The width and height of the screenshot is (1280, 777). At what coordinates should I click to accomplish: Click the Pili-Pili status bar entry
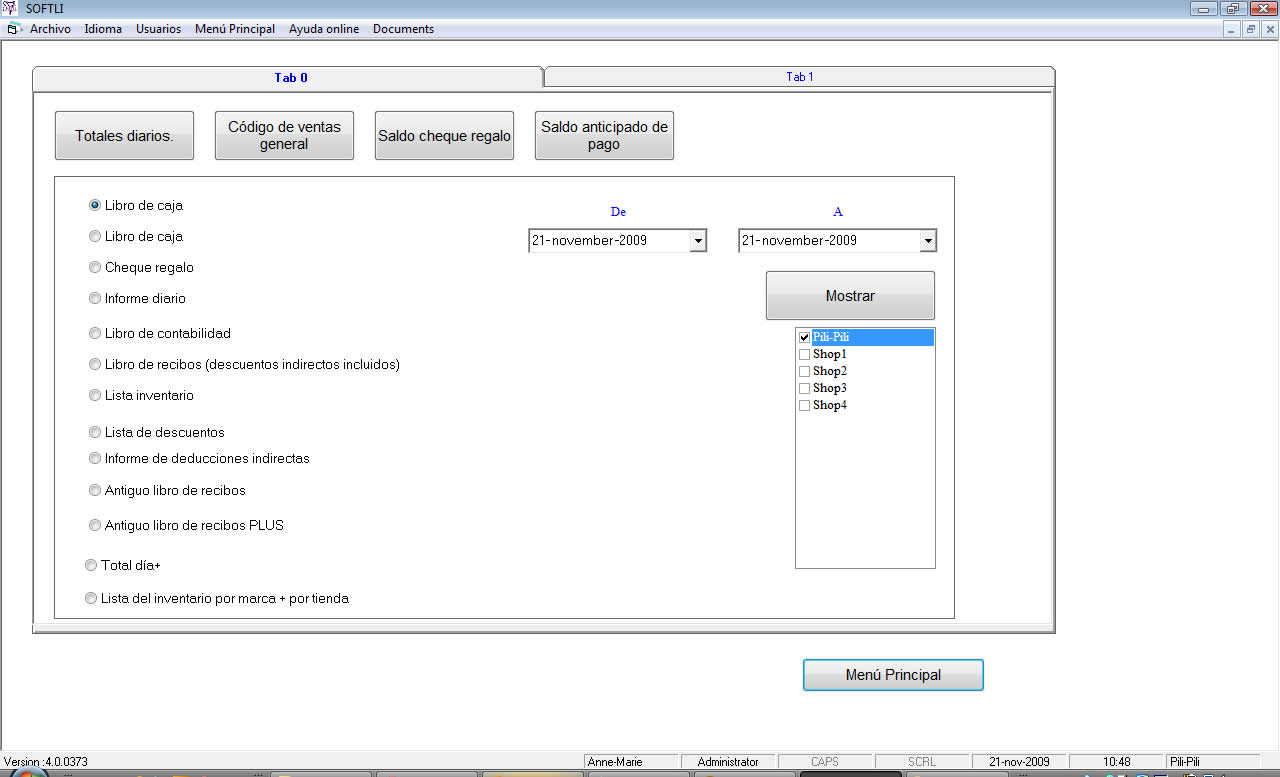point(1213,762)
